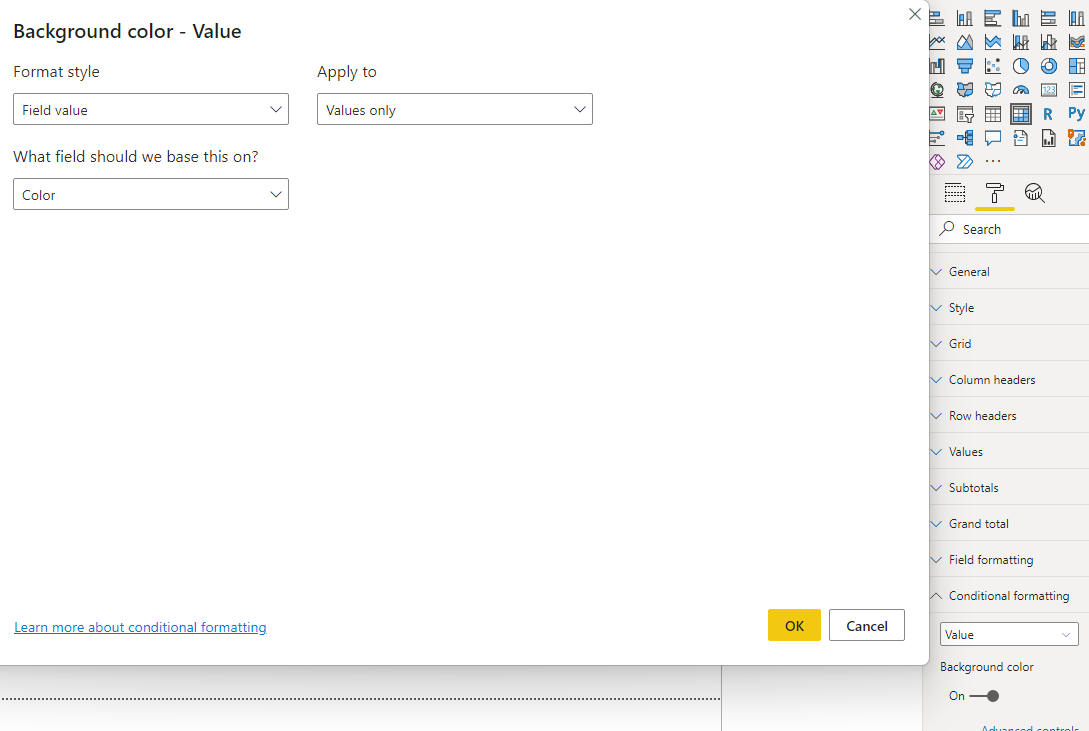Select the Matrix visual
Image resolution: width=1089 pixels, height=731 pixels.
point(1020,114)
